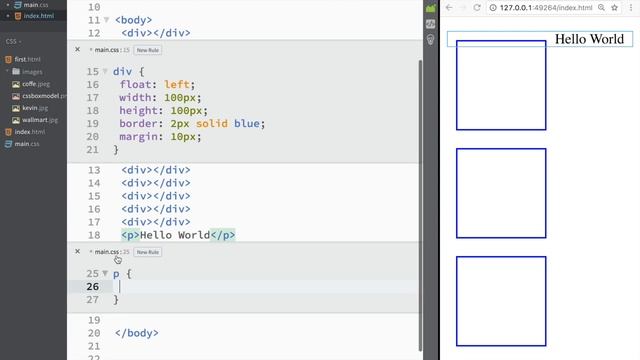This screenshot has height=360, width=640.
Task: Select main.css in the working files list
Action: click(36, 5)
